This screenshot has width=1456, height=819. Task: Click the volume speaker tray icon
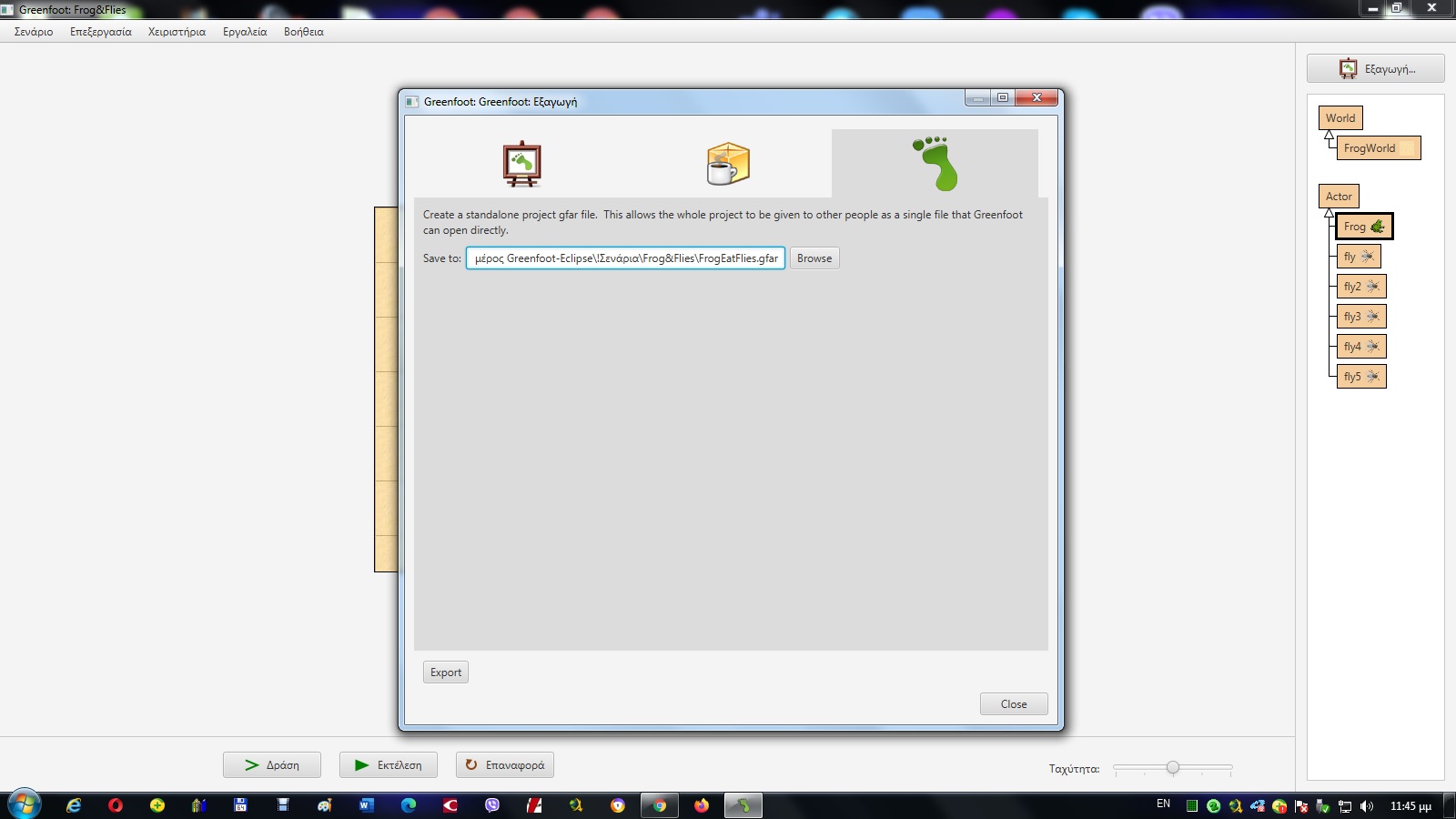[1367, 806]
